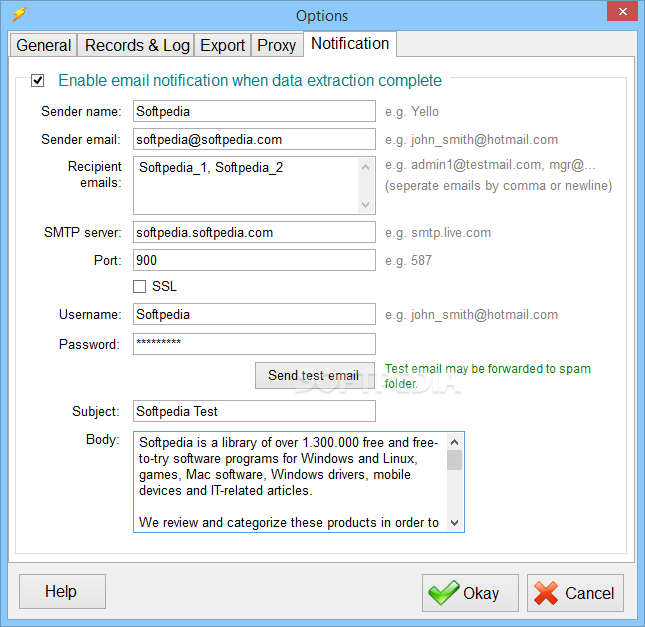645x627 pixels.
Task: Confirm settings with the Okay button
Action: [x=470, y=593]
